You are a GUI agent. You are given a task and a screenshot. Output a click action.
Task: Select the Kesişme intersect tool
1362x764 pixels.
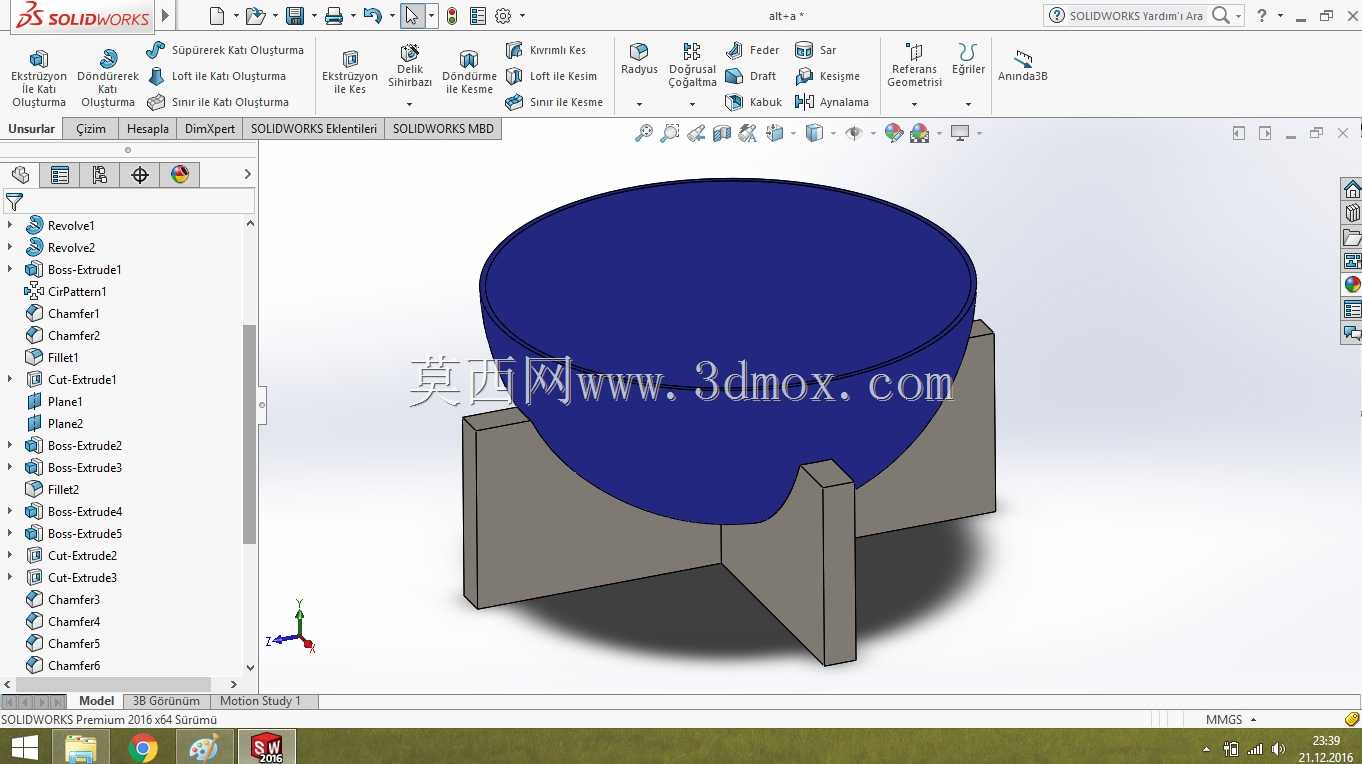tap(827, 76)
